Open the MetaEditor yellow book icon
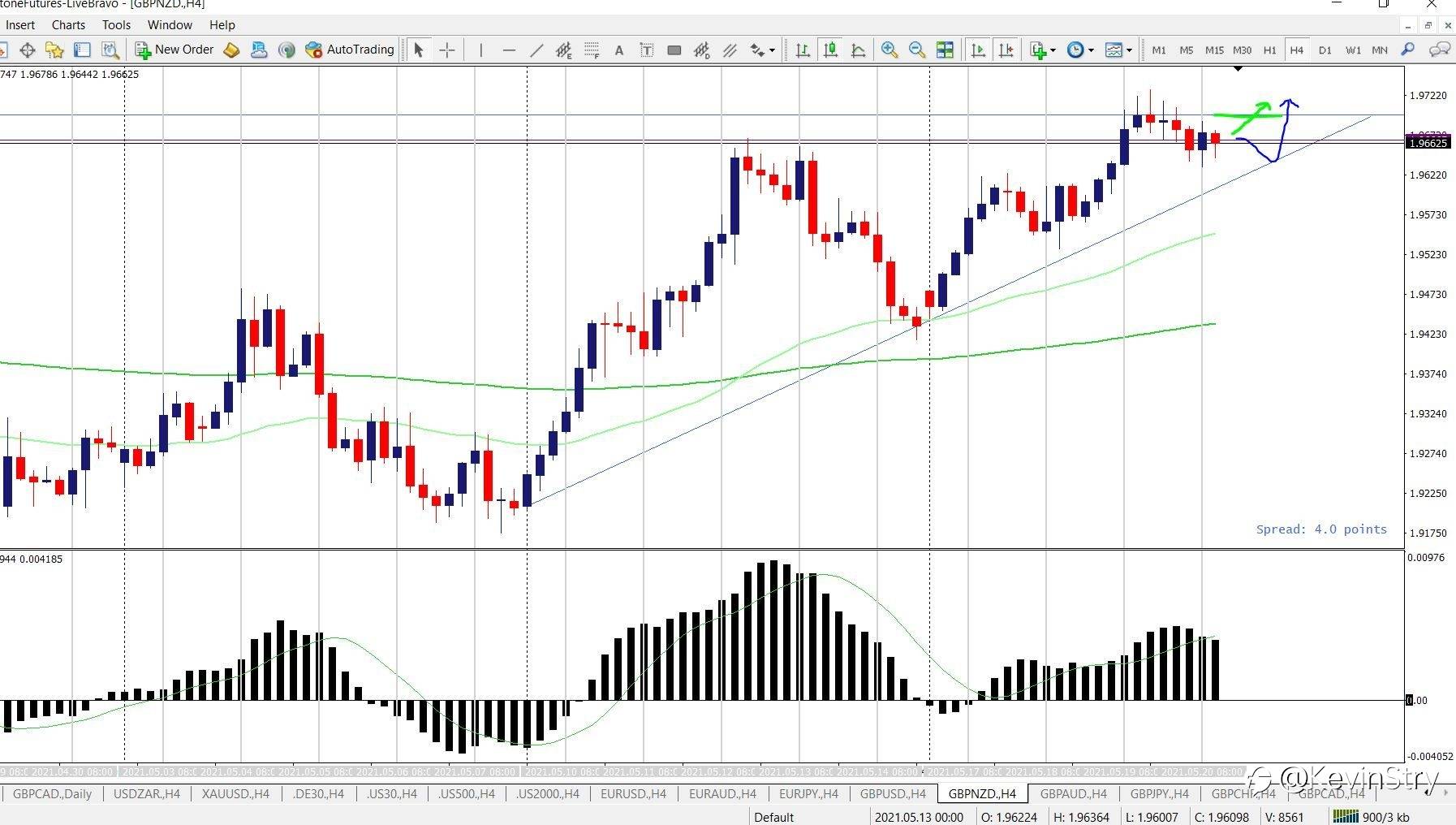 [231, 50]
